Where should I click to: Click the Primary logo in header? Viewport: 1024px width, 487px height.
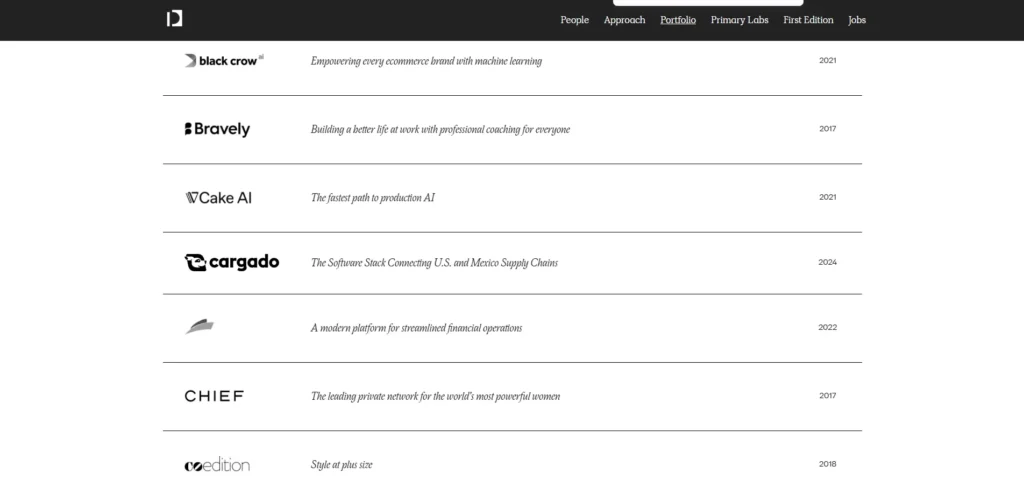coord(174,19)
